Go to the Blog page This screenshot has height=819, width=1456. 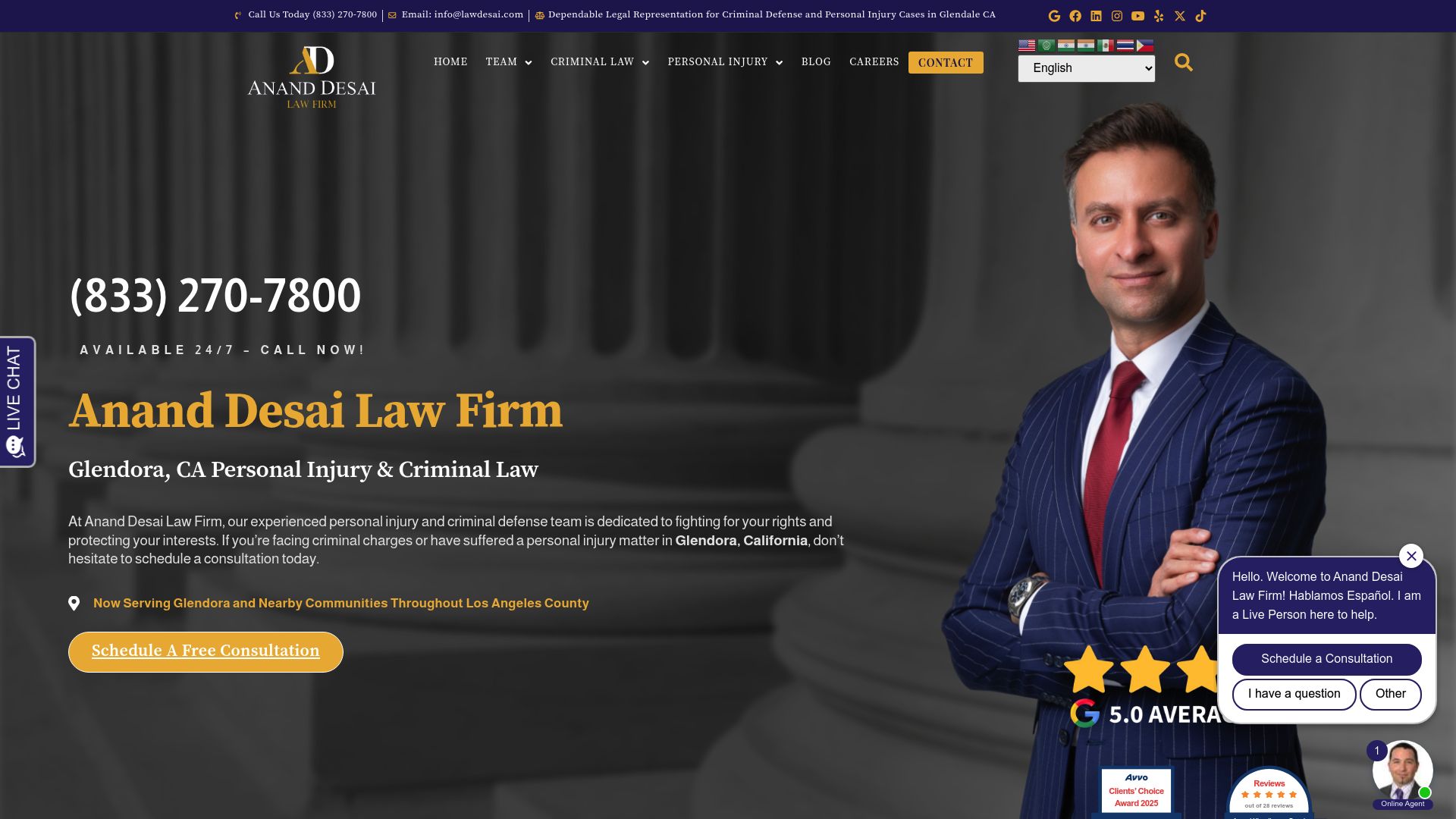[x=816, y=62]
